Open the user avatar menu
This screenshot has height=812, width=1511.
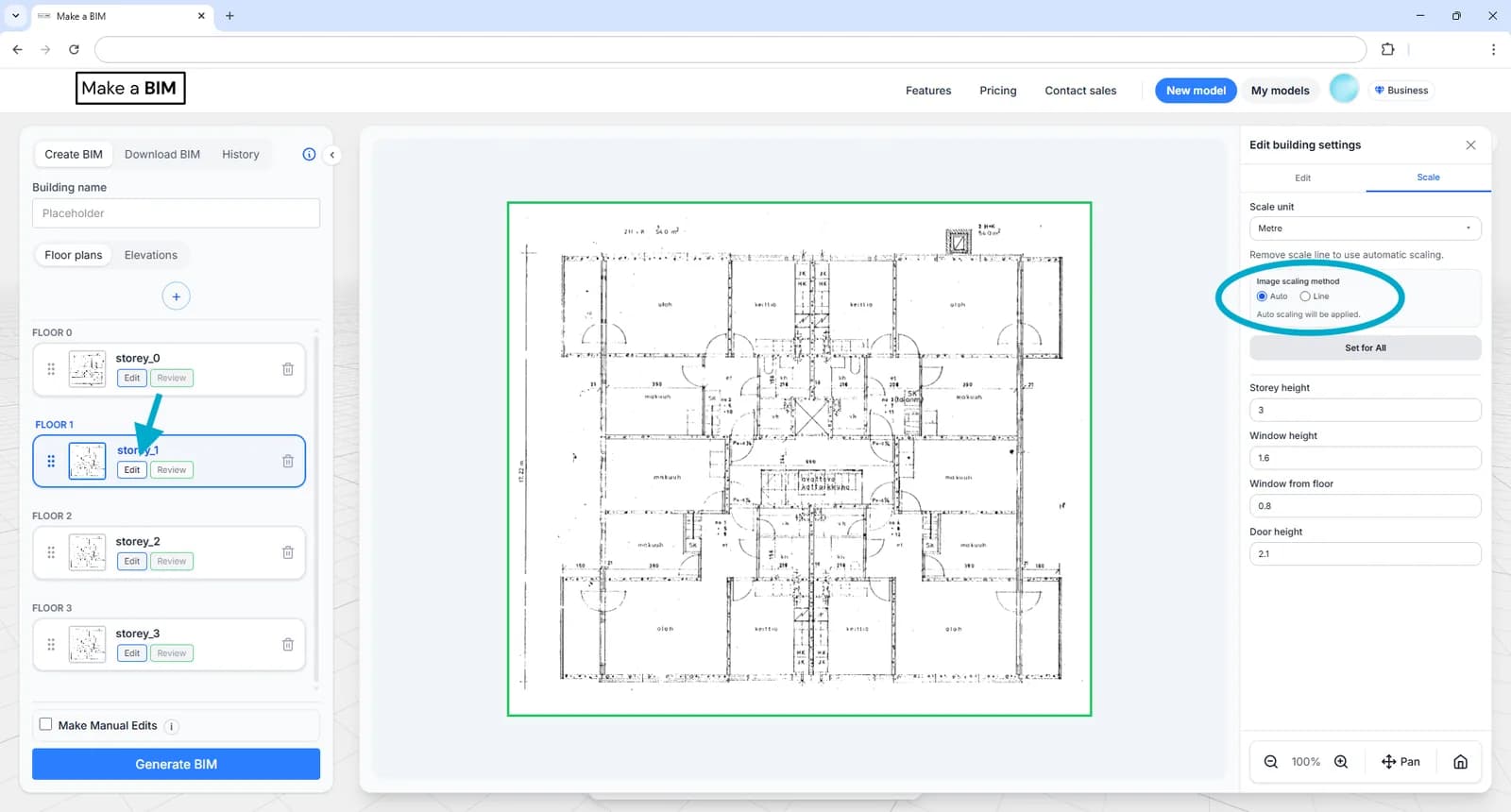[x=1344, y=89]
